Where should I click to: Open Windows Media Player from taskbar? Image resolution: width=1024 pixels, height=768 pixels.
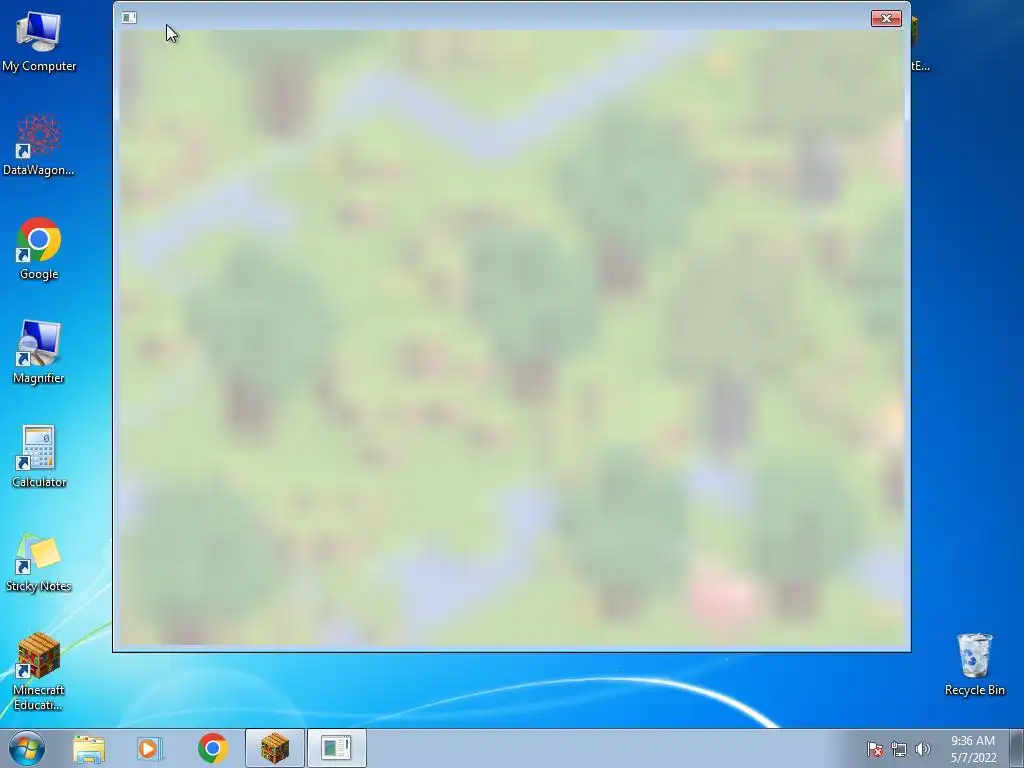(x=150, y=748)
